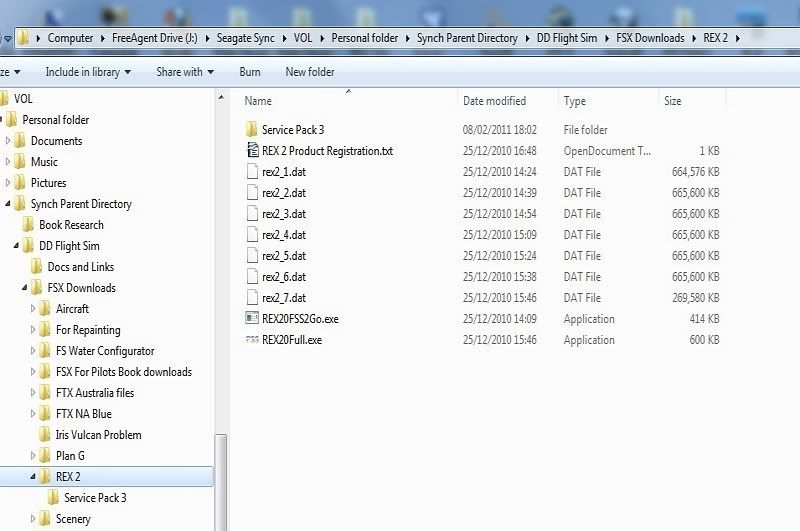Click the navigation pane scrollbar thumb
Image resolution: width=800 pixels, height=531 pixels.
221,482
